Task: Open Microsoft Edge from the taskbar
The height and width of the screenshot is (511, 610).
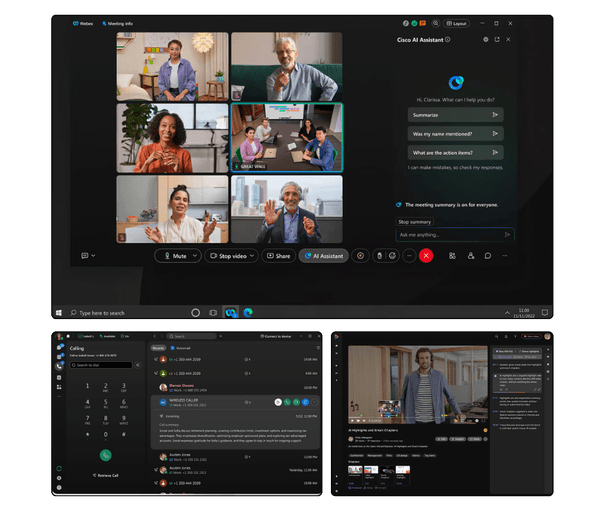Action: [248, 313]
